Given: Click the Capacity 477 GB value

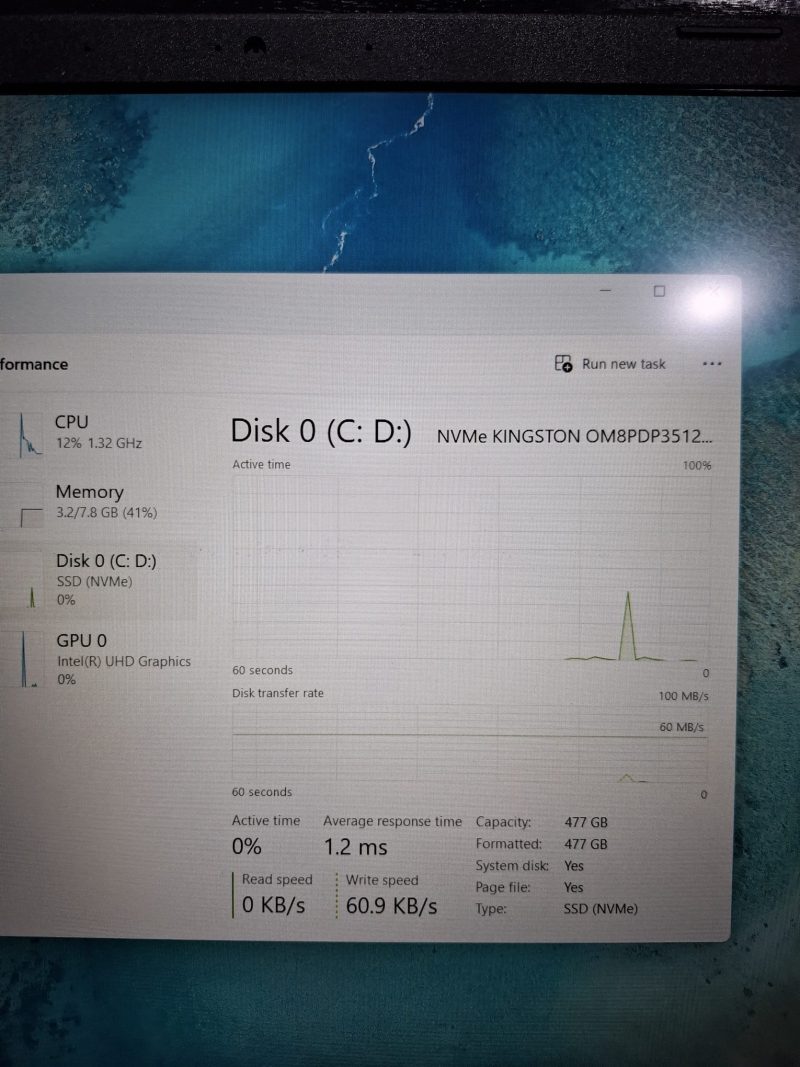Looking at the screenshot, I should pos(586,822).
